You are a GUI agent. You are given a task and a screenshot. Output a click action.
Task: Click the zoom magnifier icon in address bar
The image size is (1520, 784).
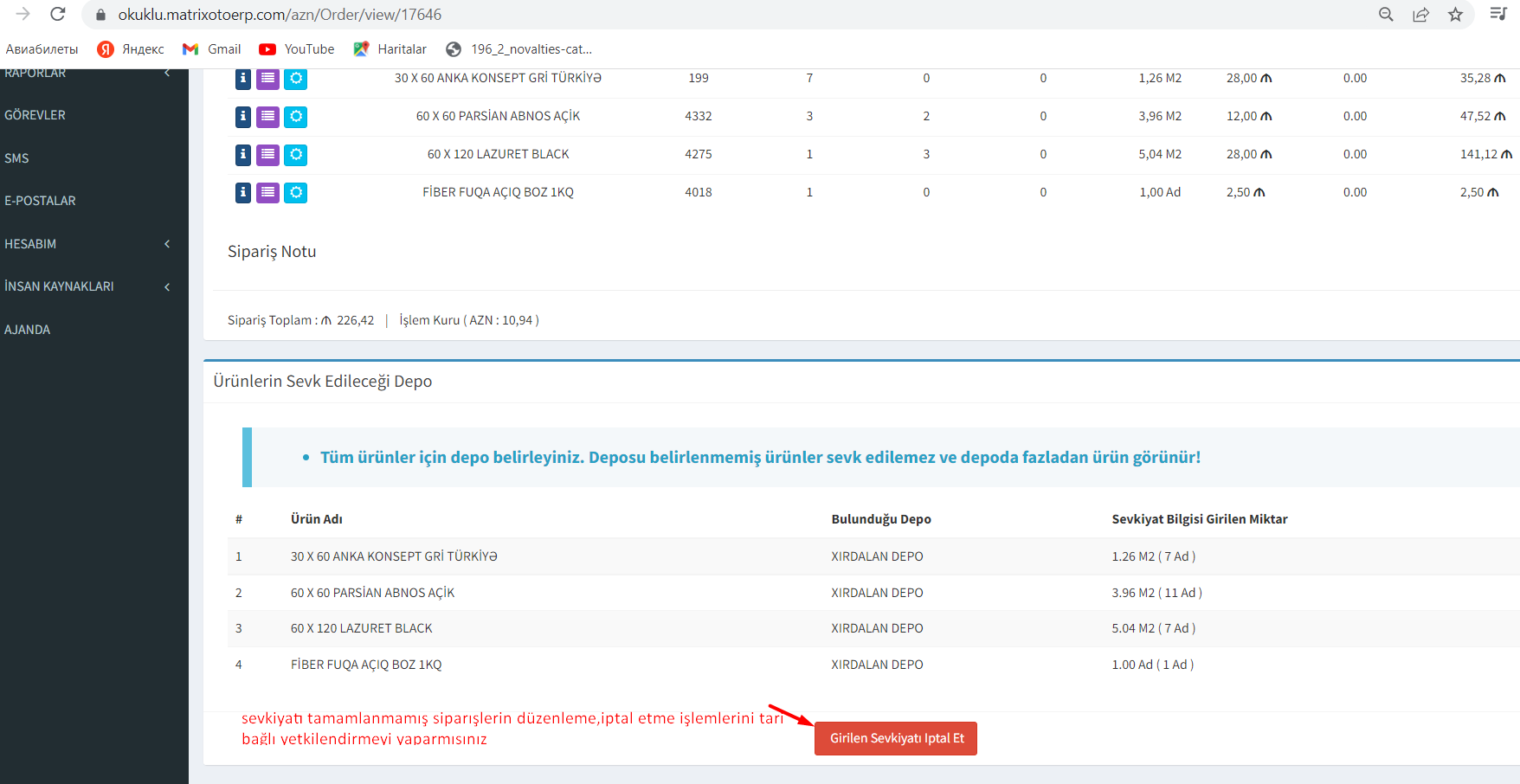[1386, 15]
